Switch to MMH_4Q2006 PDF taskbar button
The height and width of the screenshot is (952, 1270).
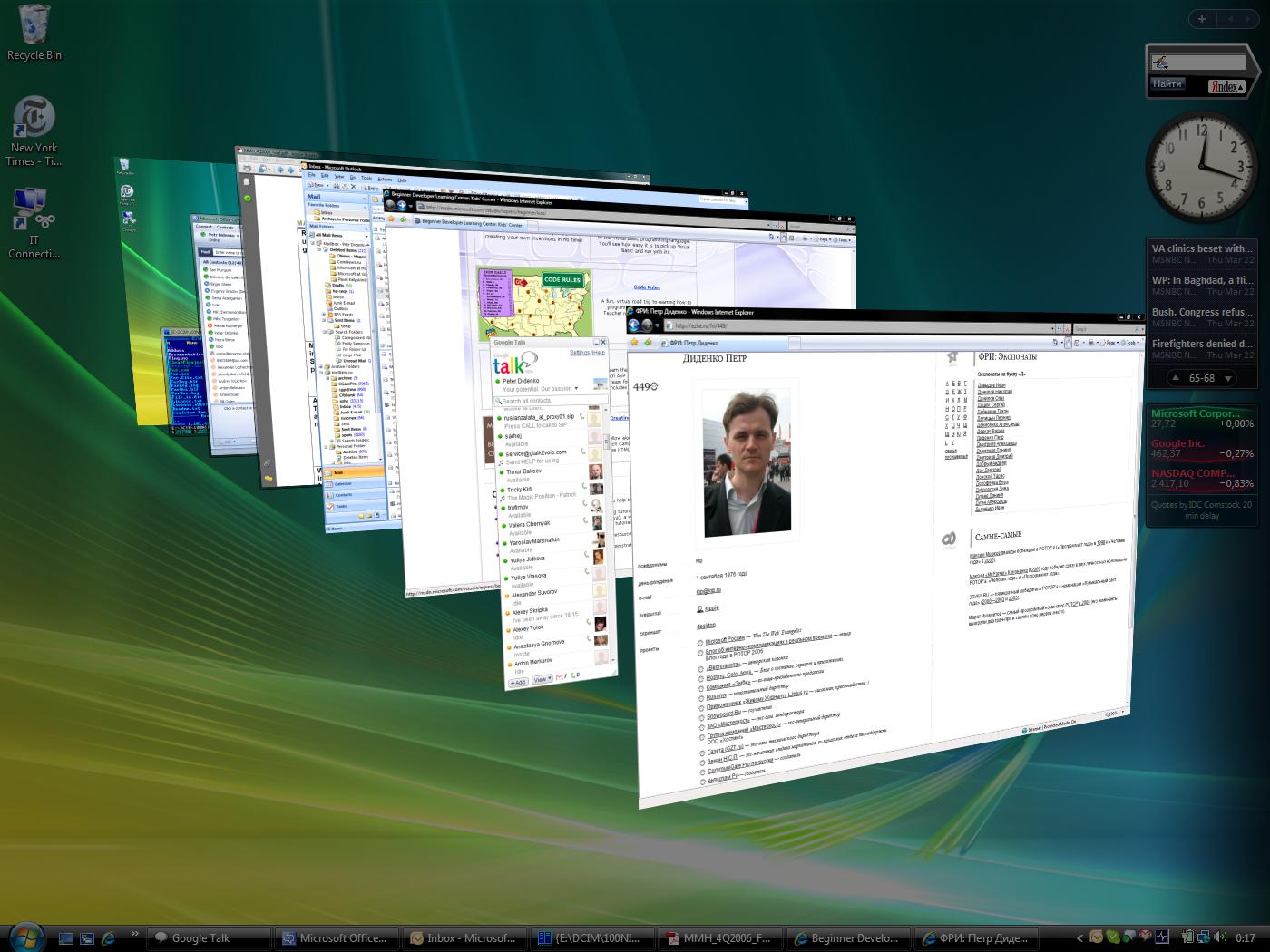[x=721, y=938]
